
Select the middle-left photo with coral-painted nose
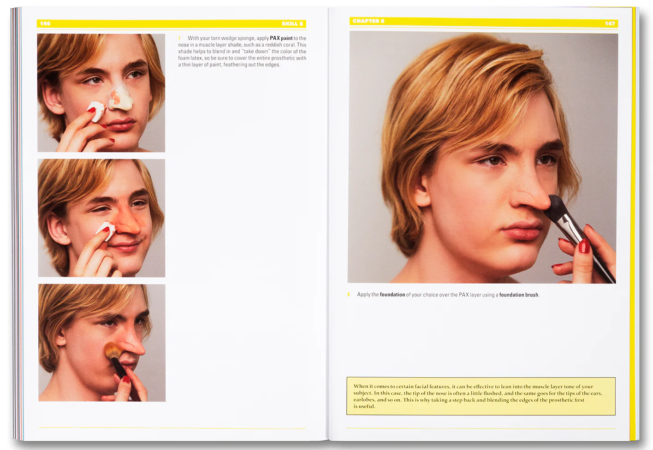(101, 217)
